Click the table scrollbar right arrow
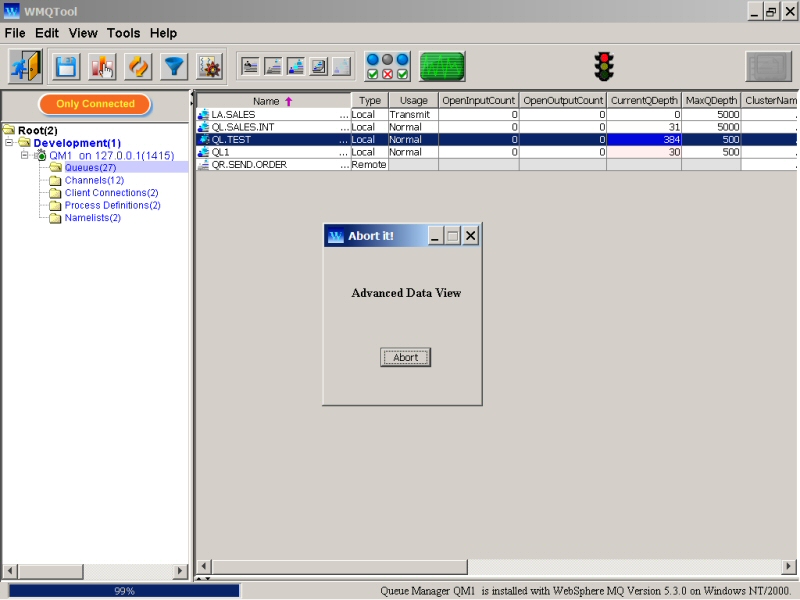 point(789,566)
